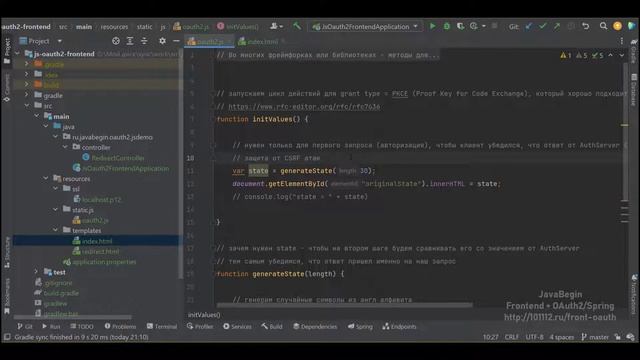Image resolution: width=640 pixels, height=360 pixels.
Task: Open Search Everywhere magnifier icon
Action: 603,27
